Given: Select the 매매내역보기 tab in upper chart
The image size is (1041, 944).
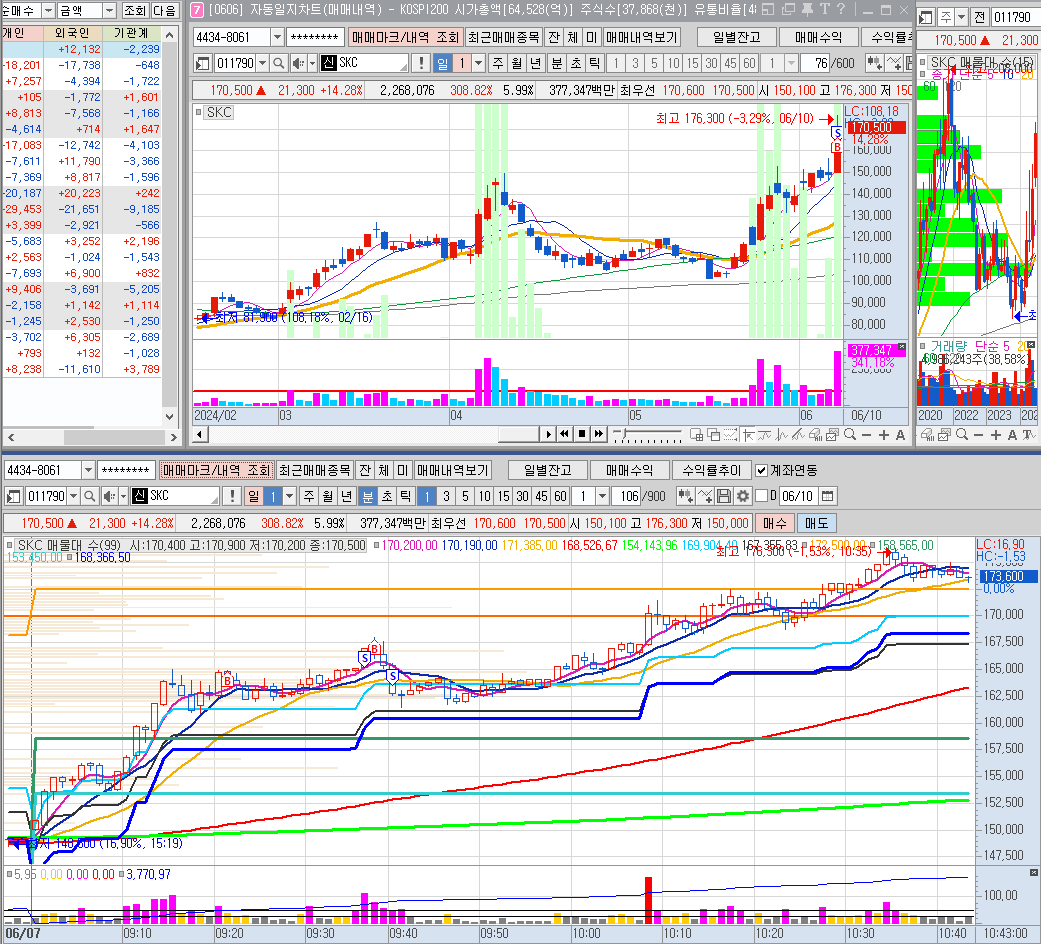Looking at the screenshot, I should pyautogui.click(x=641, y=37).
